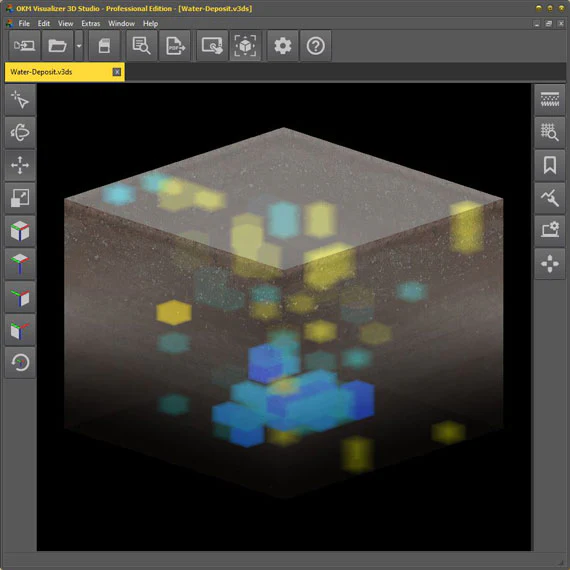The height and width of the screenshot is (570, 570).
Task: Select the scale/zoom tool
Action: pyautogui.click(x=20, y=198)
